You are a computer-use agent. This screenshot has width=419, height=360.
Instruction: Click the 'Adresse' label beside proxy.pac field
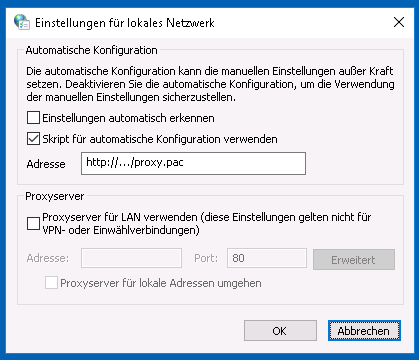[46, 164]
